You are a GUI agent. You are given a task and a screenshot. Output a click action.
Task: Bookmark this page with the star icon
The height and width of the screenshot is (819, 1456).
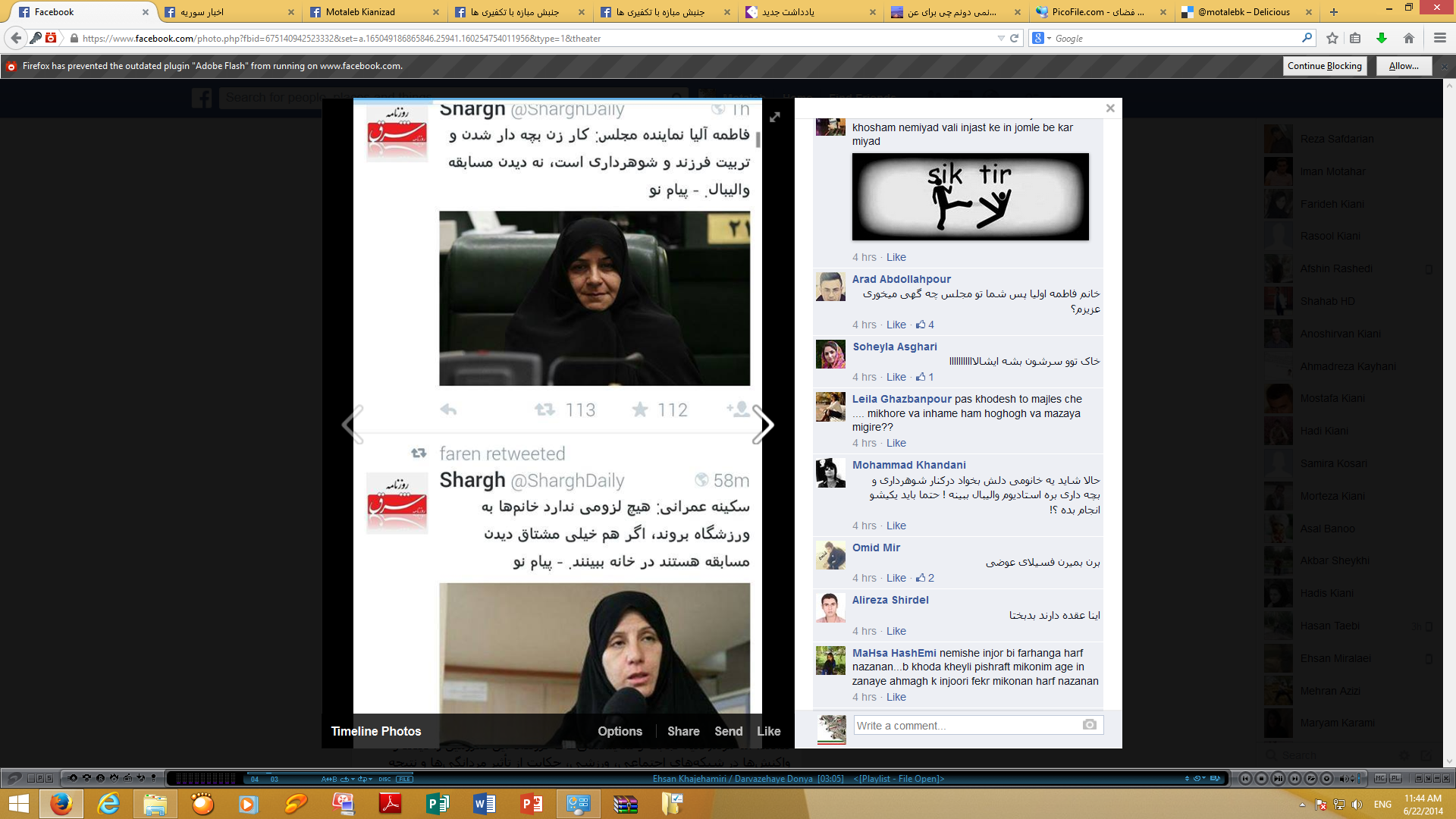coord(1332,38)
